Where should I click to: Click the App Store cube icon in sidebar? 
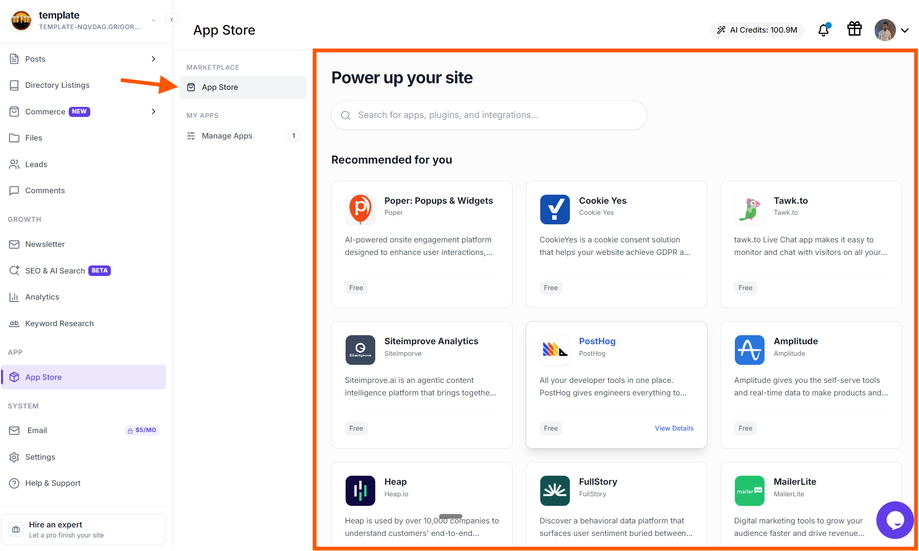(x=14, y=377)
